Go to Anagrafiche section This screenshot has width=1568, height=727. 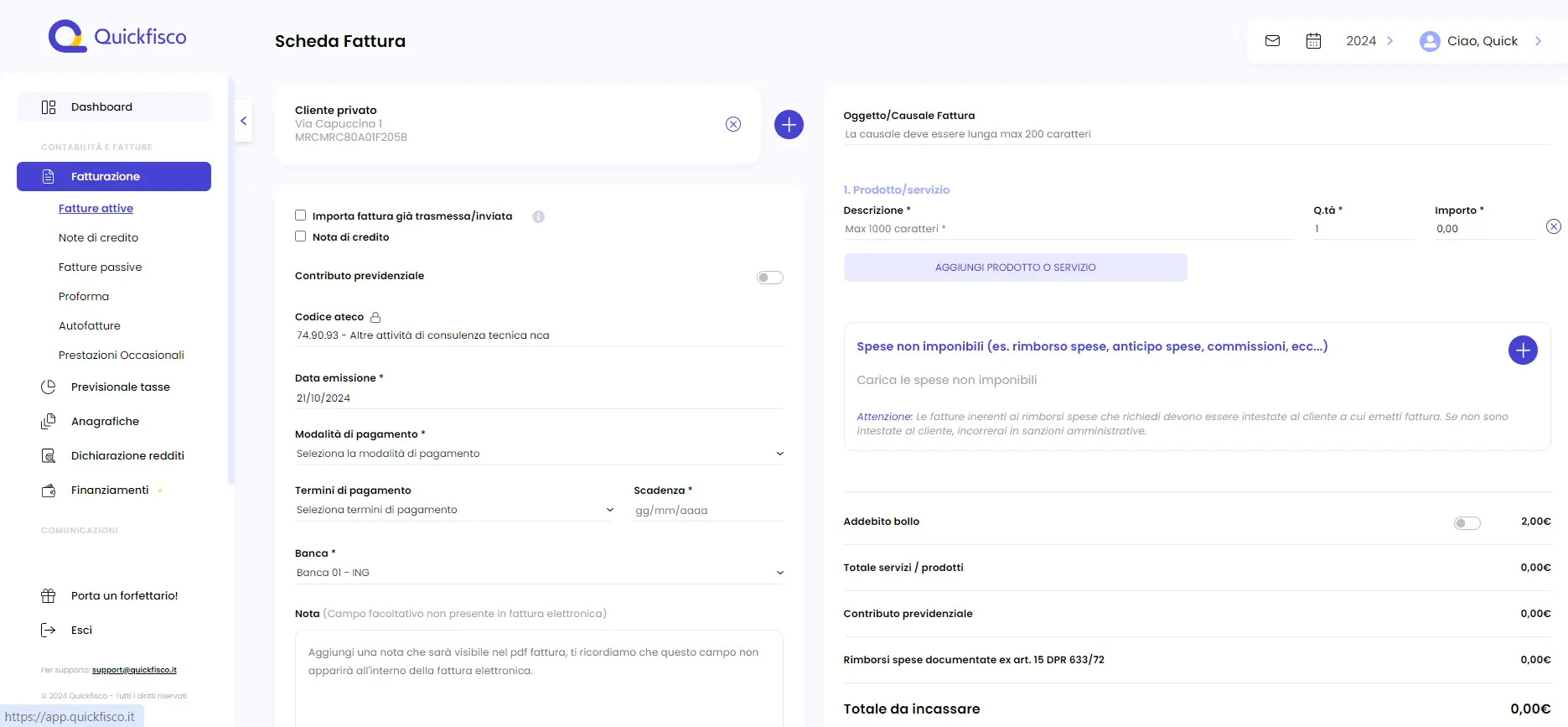(x=105, y=422)
